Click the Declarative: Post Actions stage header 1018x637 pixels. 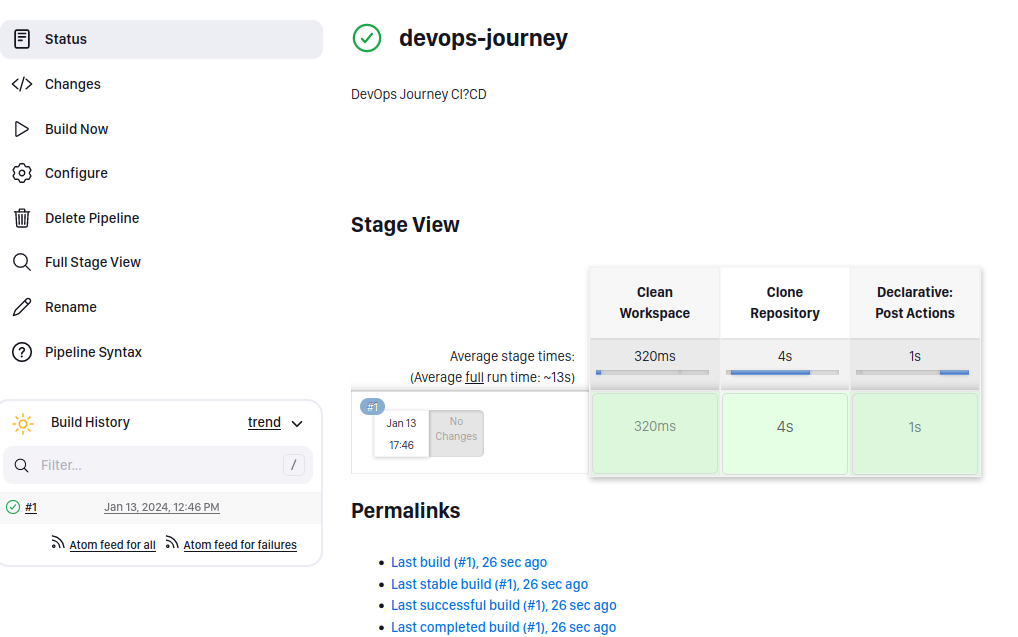click(x=915, y=303)
